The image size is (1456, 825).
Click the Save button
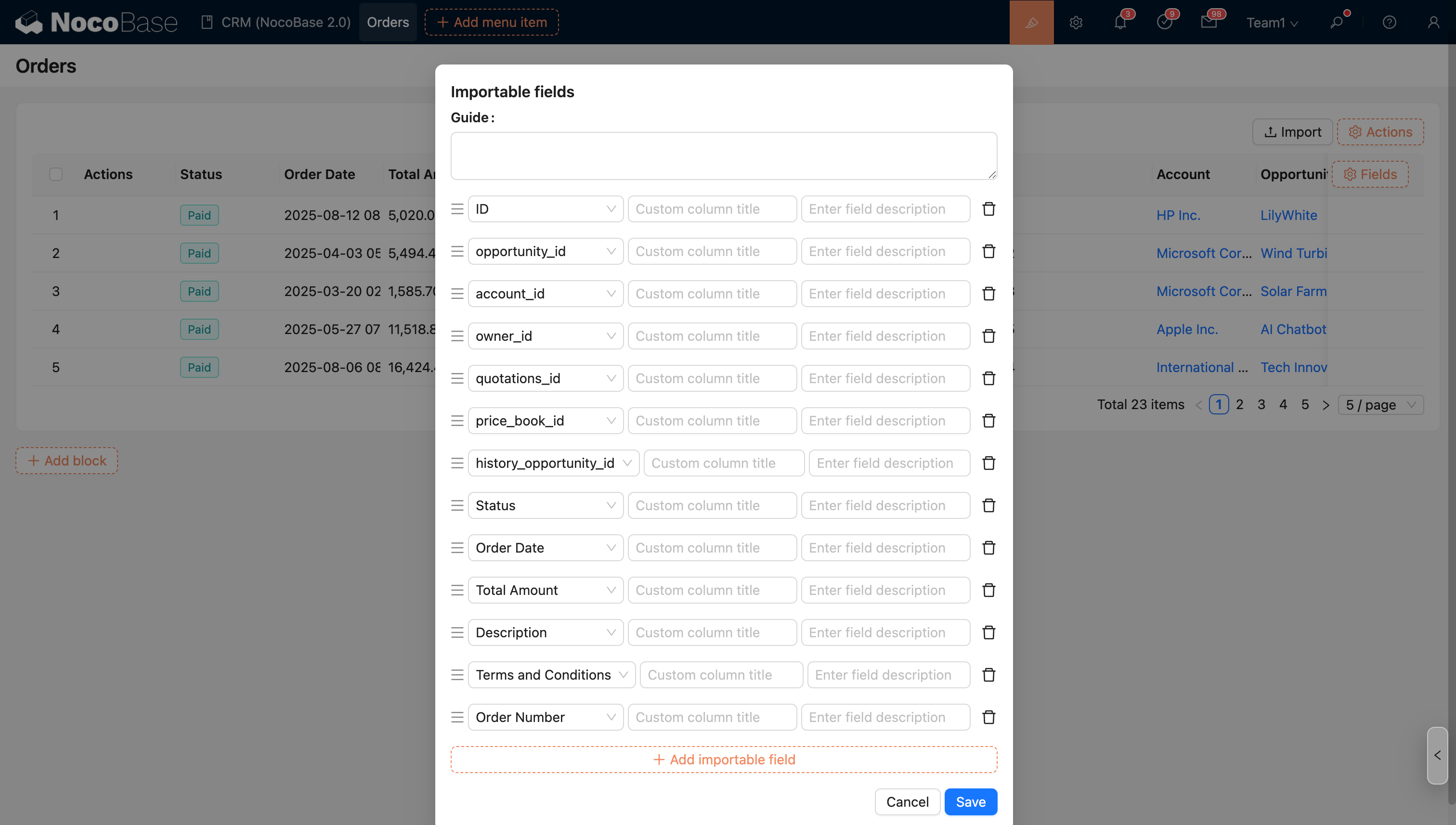tap(970, 802)
